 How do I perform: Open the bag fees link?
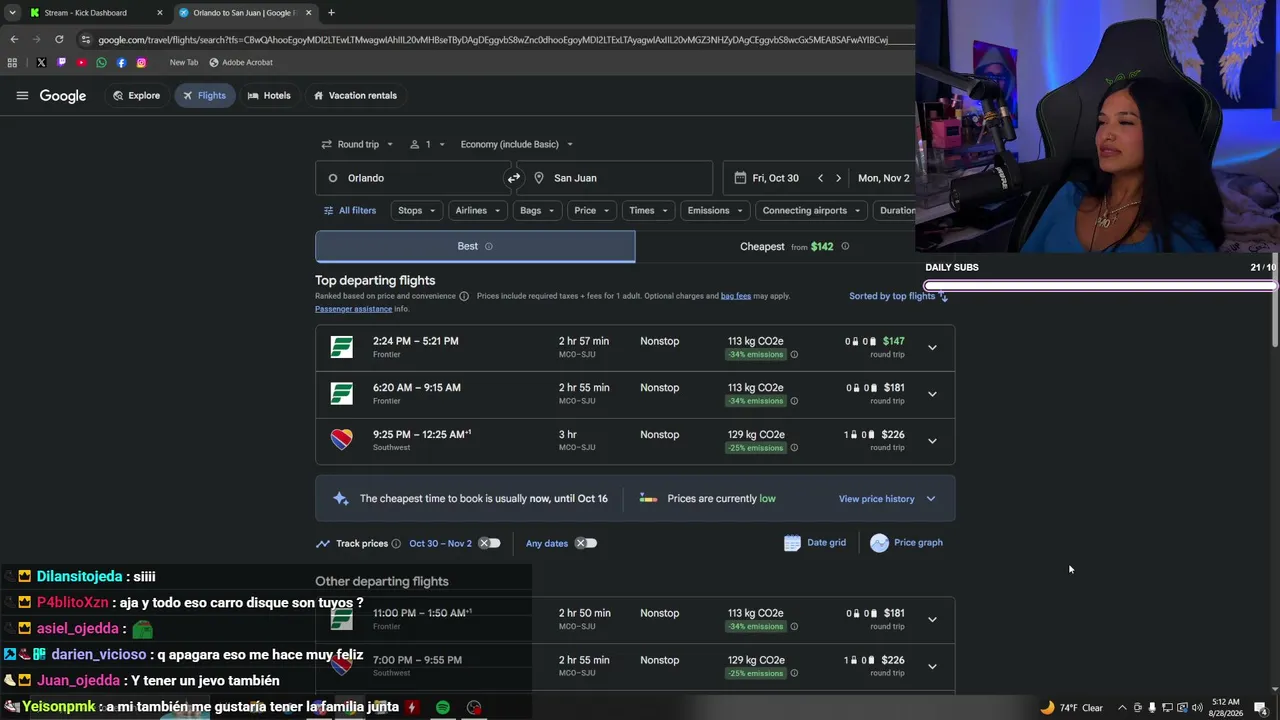736,296
